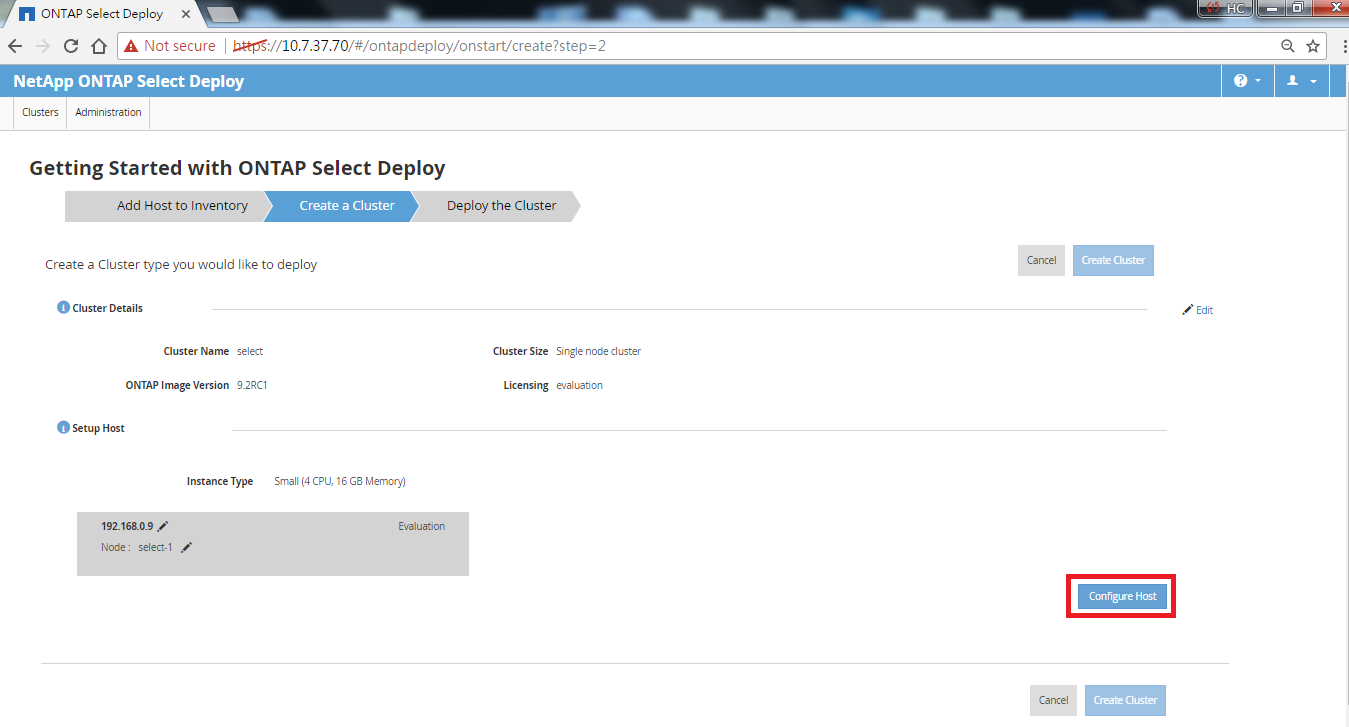Screen dimensions: 1349x727
Task: Bookmark this page with the star icon
Action: point(1313,46)
